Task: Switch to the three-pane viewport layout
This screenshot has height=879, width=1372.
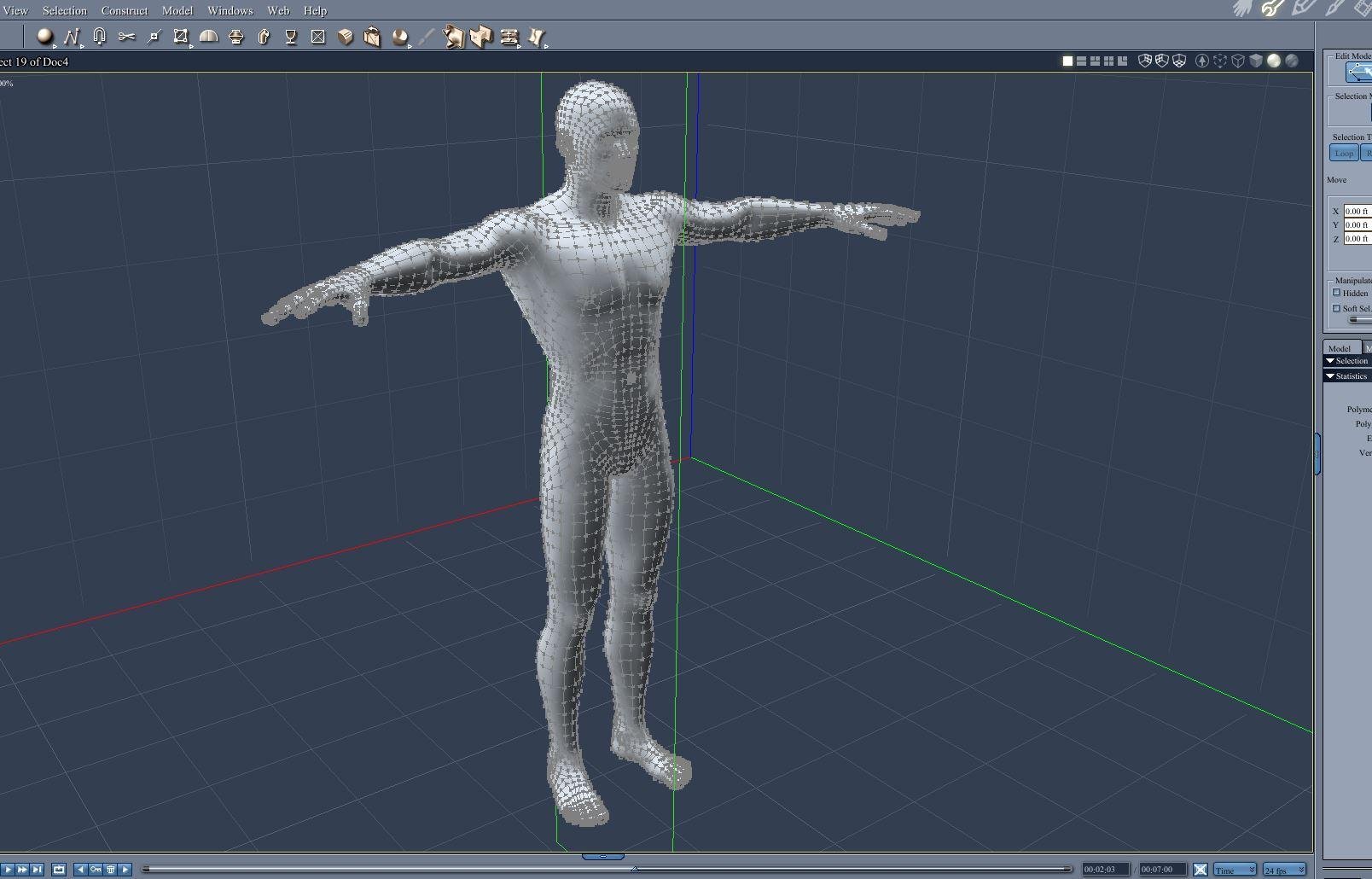Action: [x=1095, y=61]
